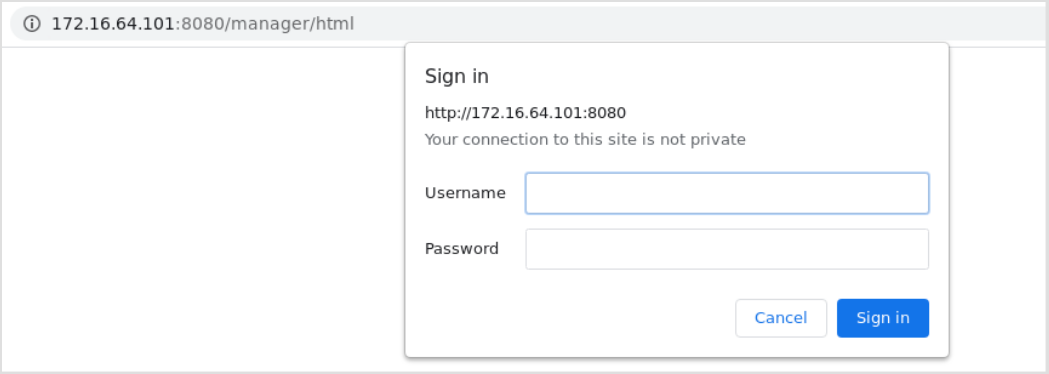Click the :8080 port in address bar
The image size is (1049, 374).
(199, 24)
